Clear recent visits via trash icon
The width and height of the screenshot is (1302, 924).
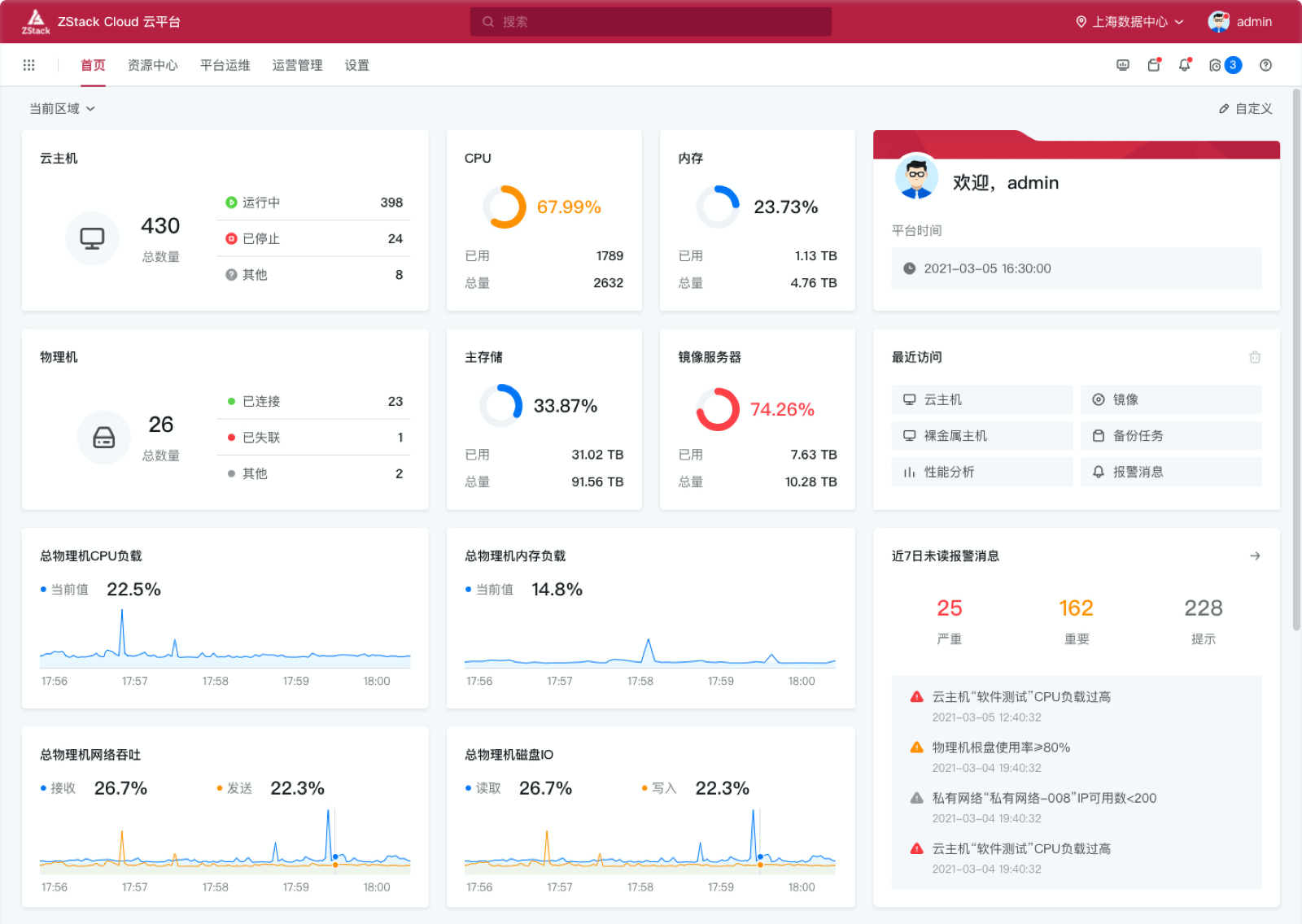(x=1255, y=356)
